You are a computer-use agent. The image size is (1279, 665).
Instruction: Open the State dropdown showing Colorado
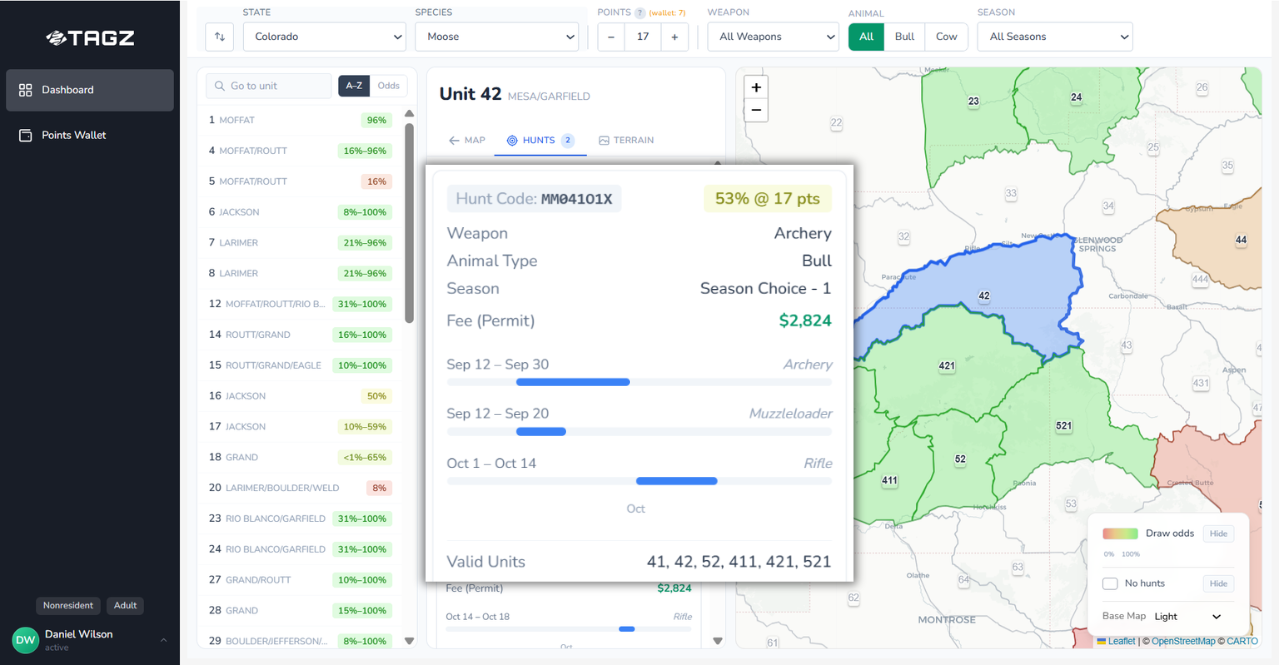coord(324,36)
